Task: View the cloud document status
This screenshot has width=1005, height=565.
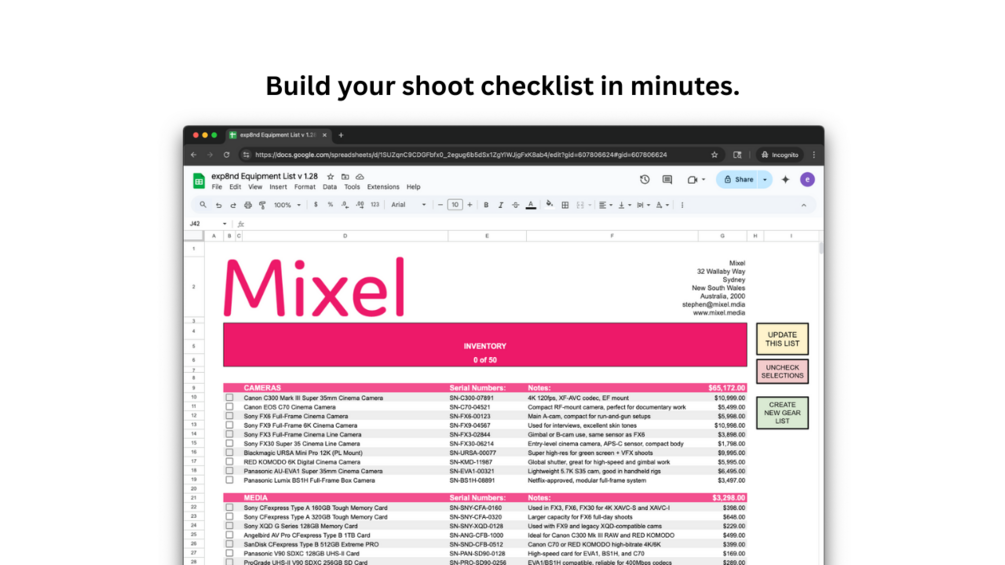Action: 360,176
